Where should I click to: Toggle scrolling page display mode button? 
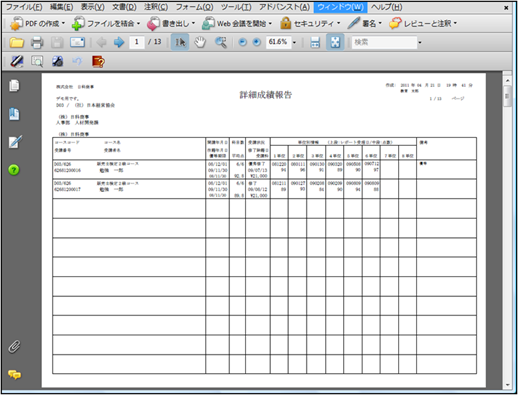click(x=315, y=42)
